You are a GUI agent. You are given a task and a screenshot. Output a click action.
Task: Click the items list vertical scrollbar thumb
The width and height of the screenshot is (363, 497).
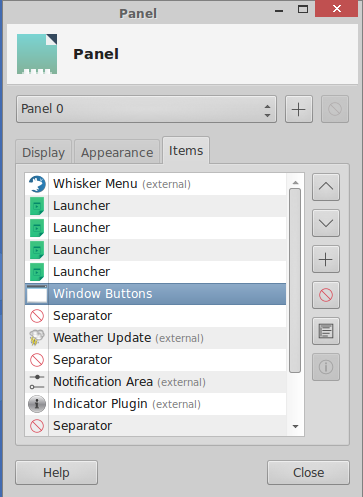295,280
